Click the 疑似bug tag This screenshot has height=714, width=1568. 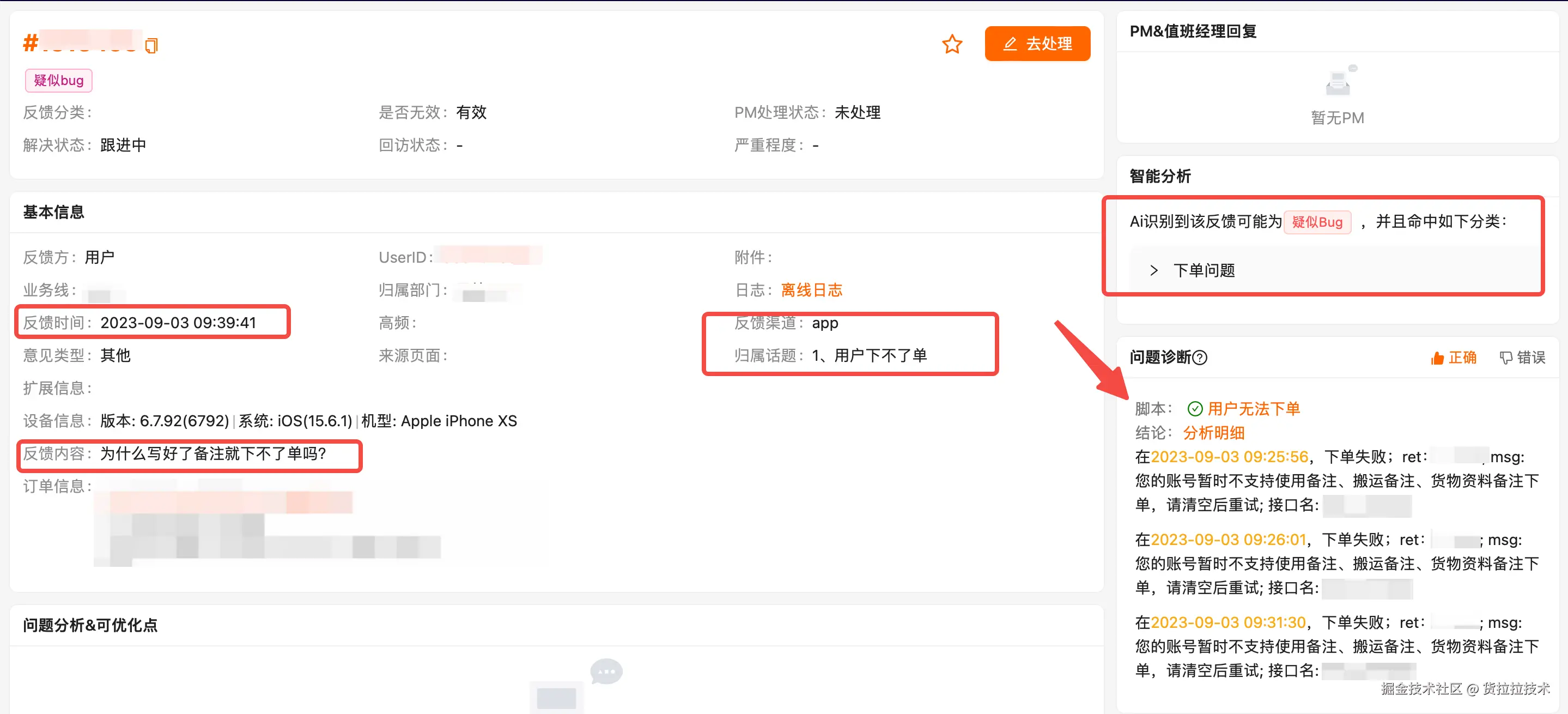58,80
